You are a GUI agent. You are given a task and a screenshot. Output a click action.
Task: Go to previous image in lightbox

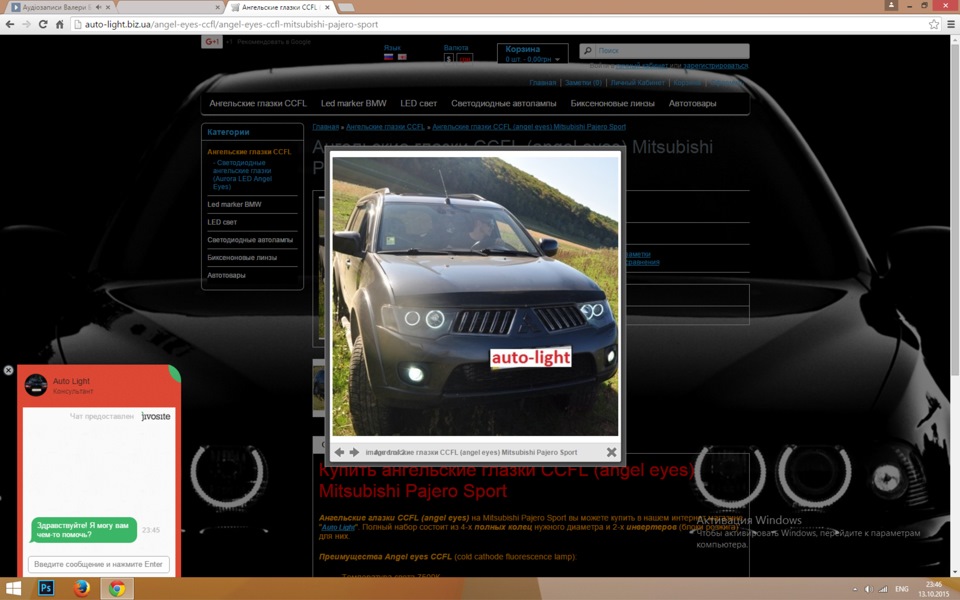click(339, 452)
